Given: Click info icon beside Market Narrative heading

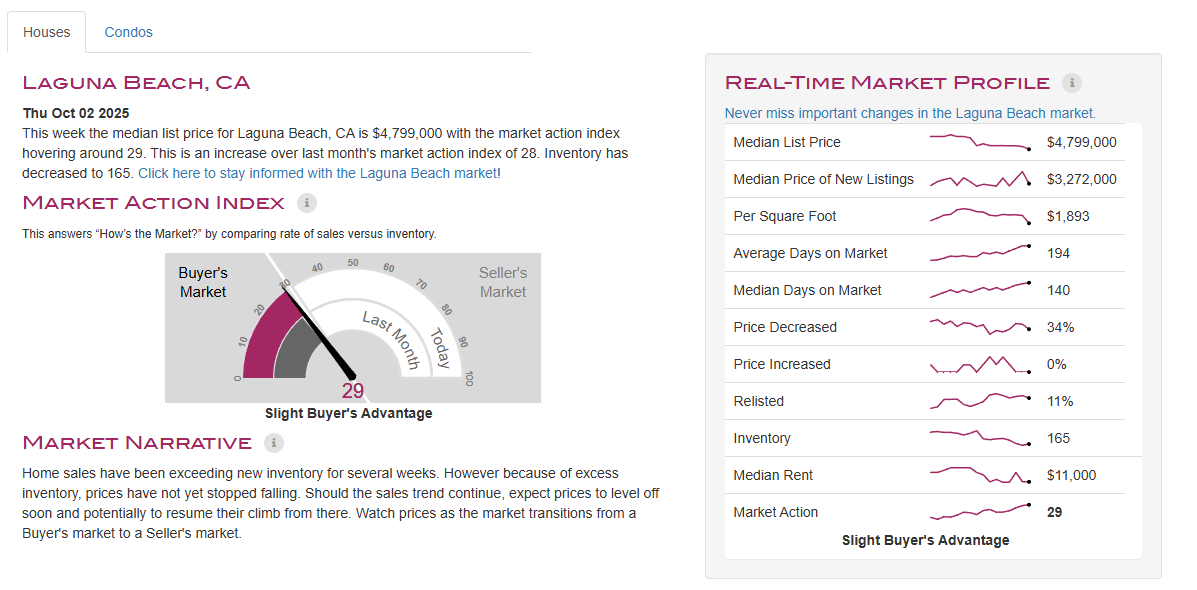Looking at the screenshot, I should pyautogui.click(x=274, y=442).
